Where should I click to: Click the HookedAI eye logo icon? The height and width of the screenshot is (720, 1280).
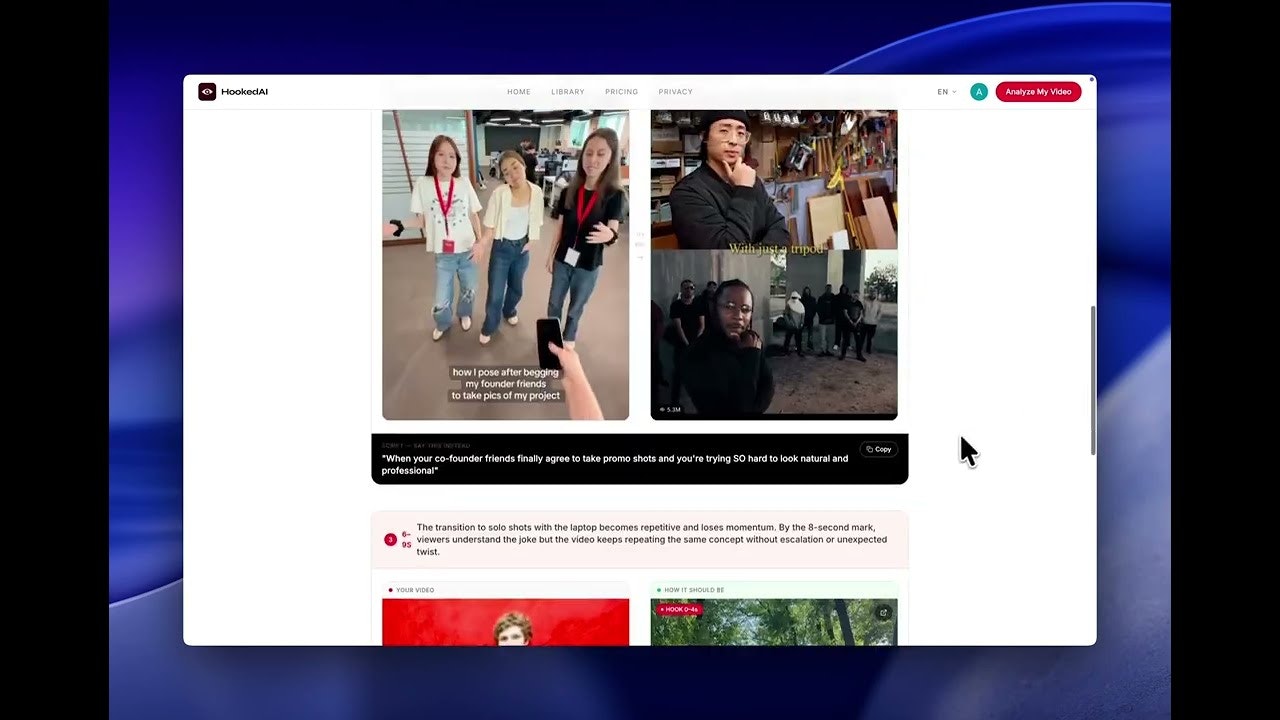207,92
